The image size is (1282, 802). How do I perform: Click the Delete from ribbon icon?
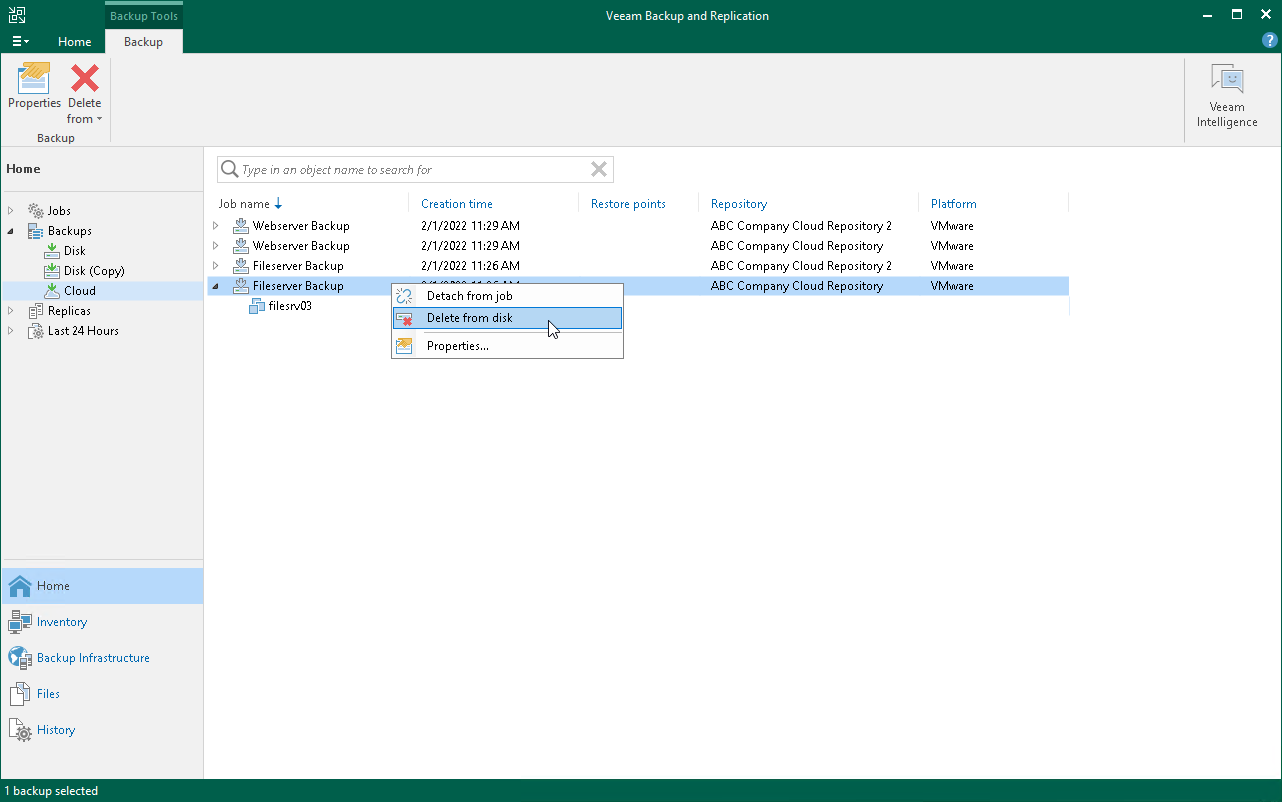coord(84,80)
